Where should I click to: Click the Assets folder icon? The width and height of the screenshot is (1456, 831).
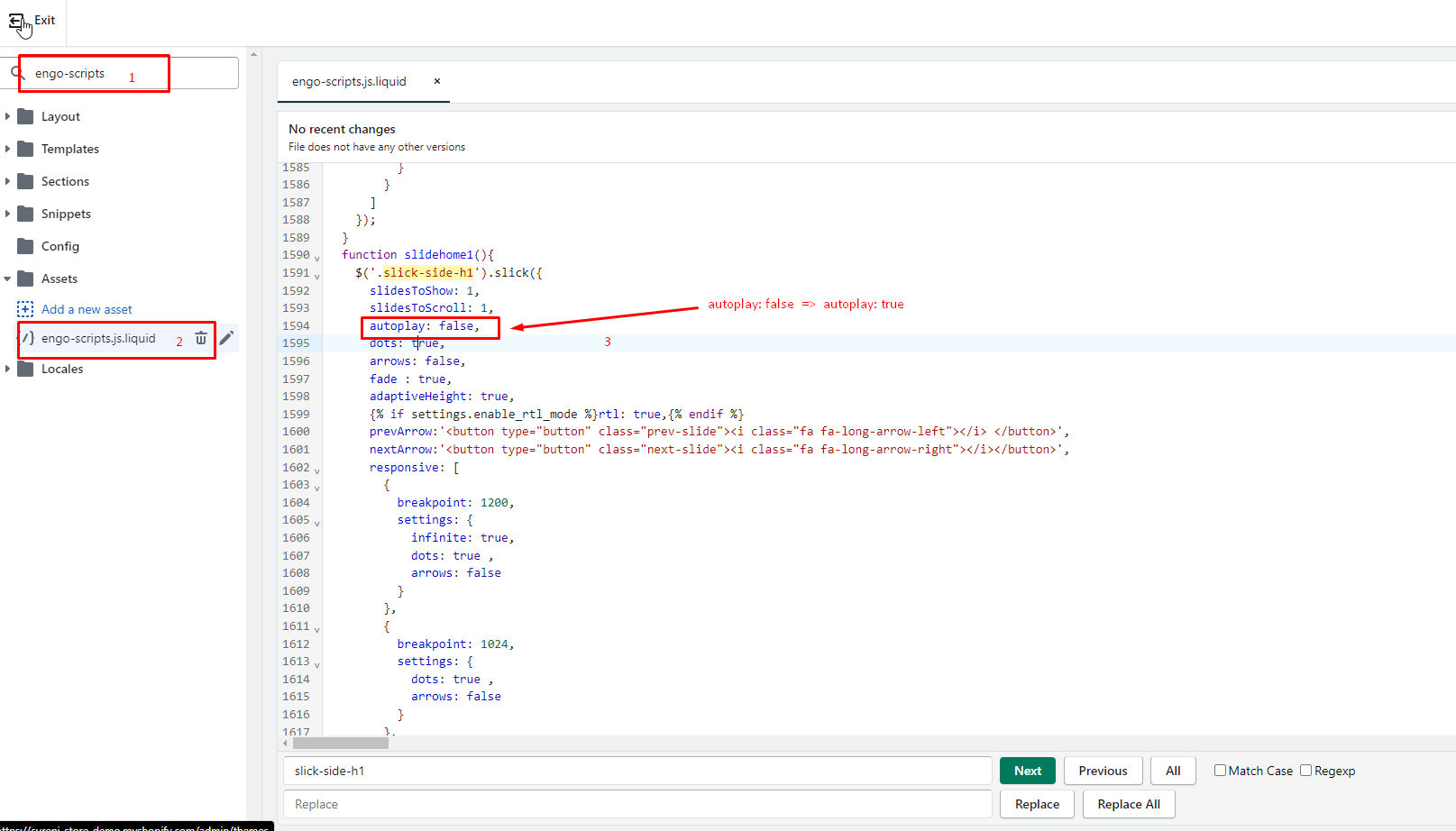coord(25,279)
